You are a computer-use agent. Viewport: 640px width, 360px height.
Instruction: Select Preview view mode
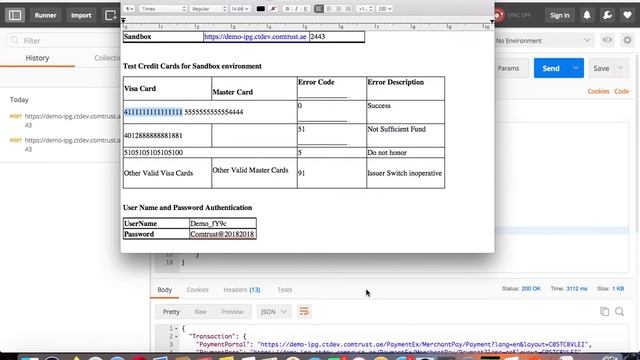tap(232, 311)
